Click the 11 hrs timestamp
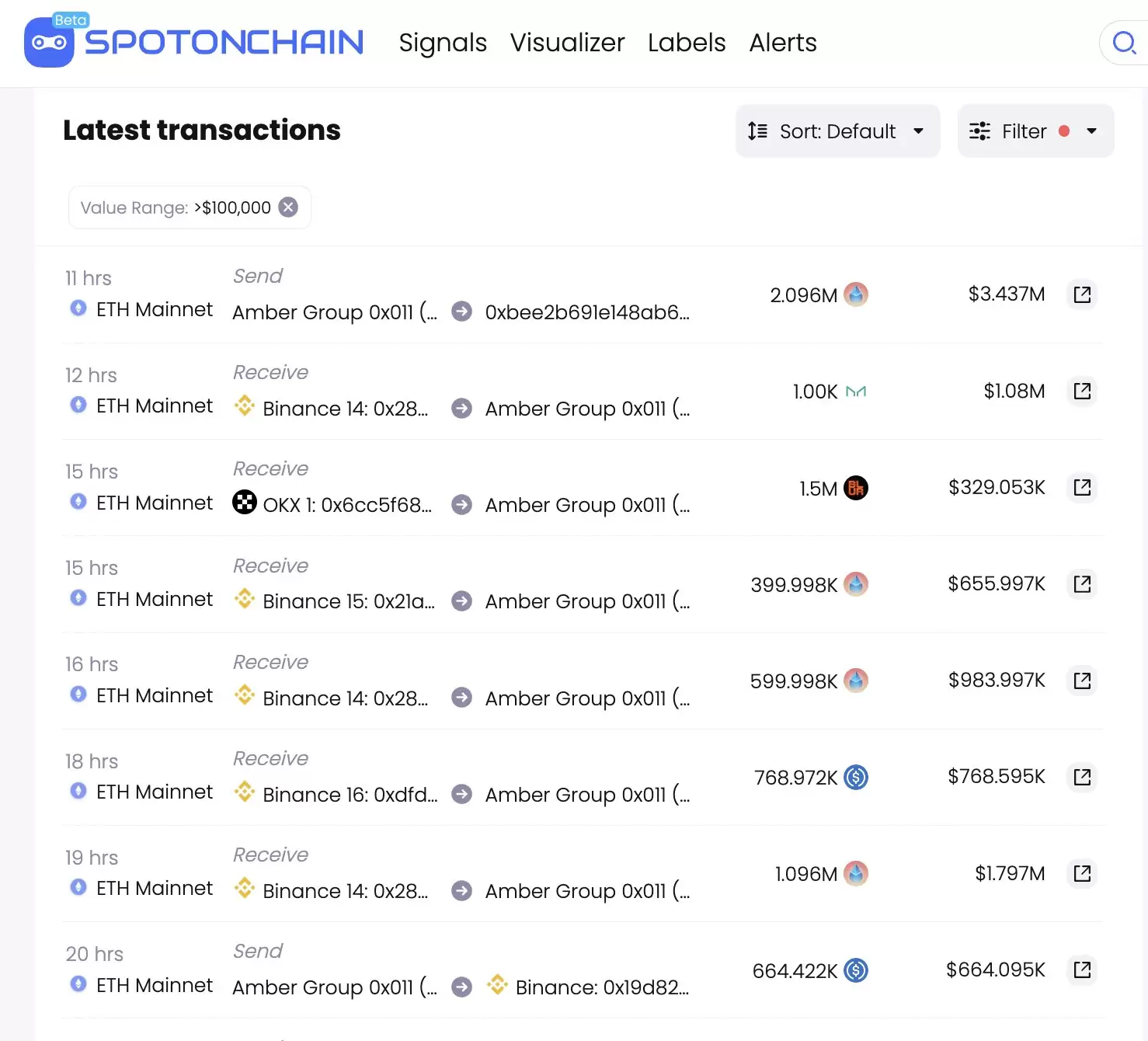 click(x=89, y=278)
